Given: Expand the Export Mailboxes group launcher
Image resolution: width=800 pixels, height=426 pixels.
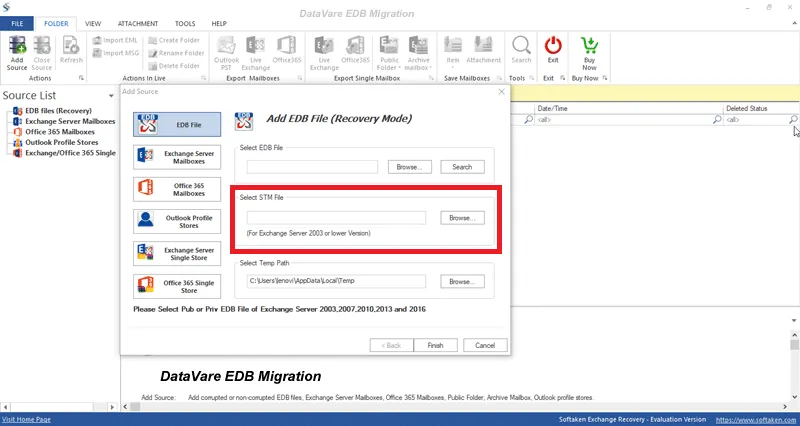Looking at the screenshot, I should 299,78.
